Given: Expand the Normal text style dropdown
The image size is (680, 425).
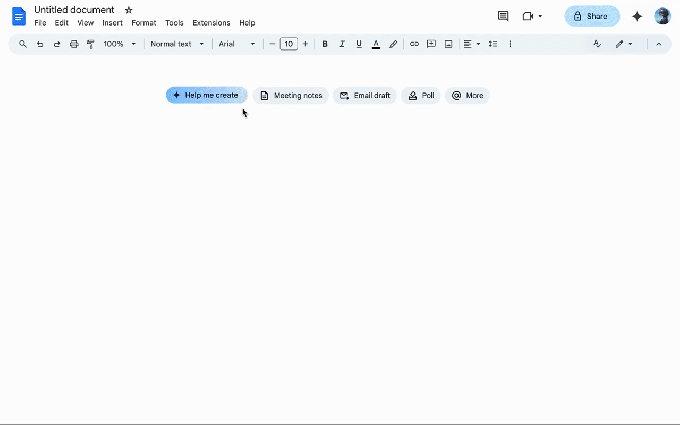Looking at the screenshot, I should (x=177, y=44).
